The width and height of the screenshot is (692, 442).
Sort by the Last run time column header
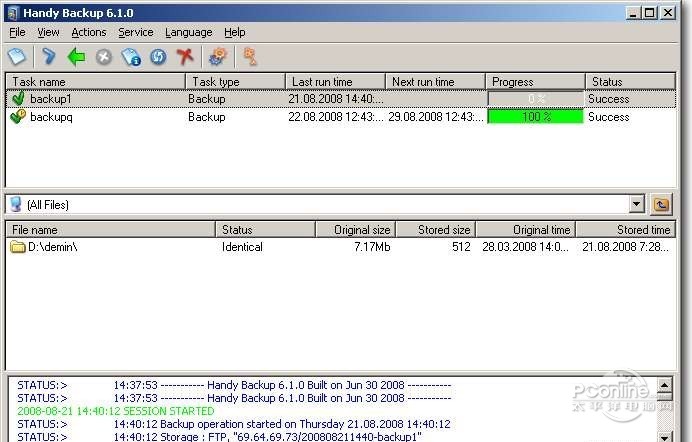[x=335, y=82]
